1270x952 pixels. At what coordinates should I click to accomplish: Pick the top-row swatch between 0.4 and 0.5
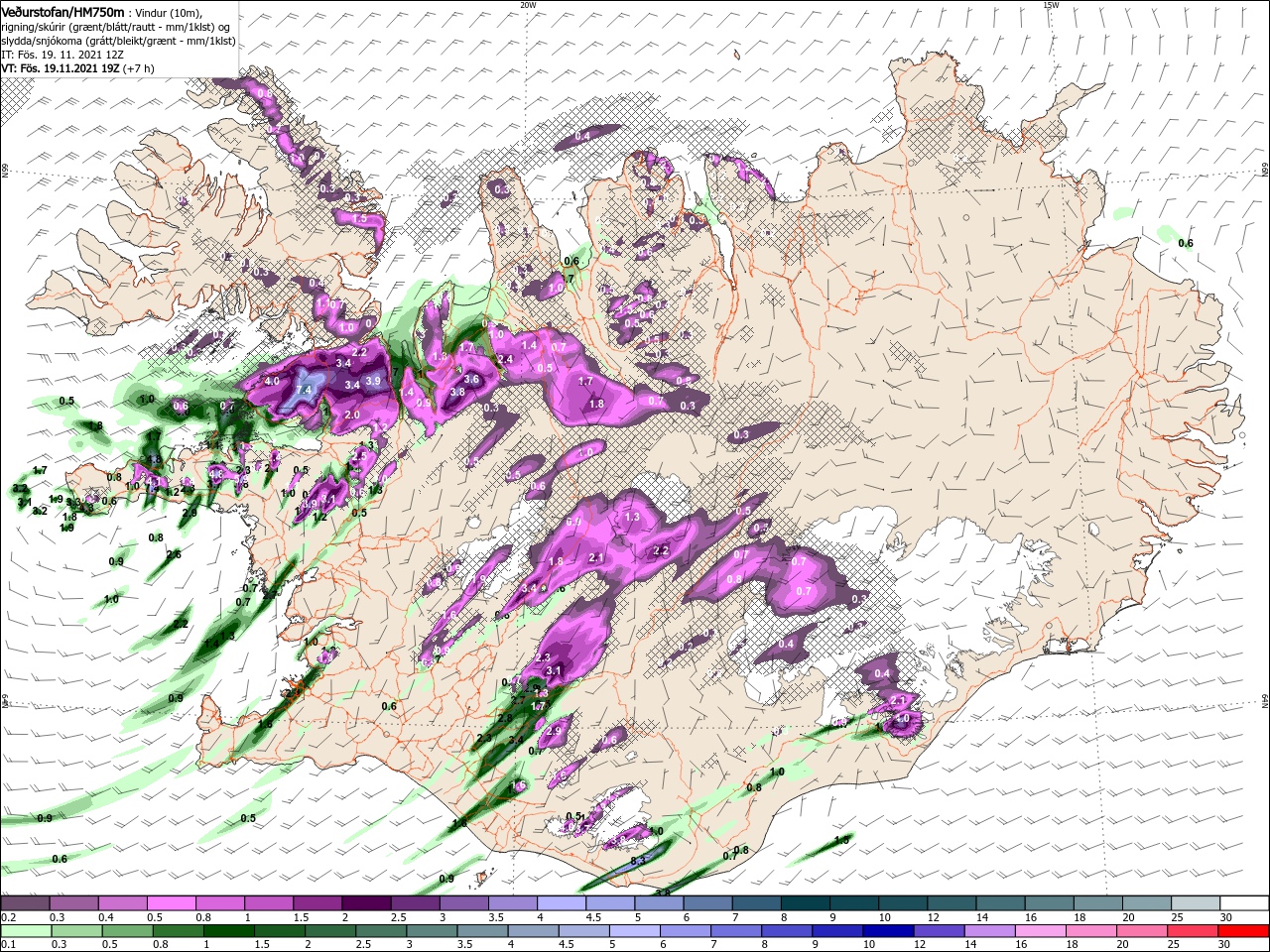pyautogui.click(x=122, y=903)
